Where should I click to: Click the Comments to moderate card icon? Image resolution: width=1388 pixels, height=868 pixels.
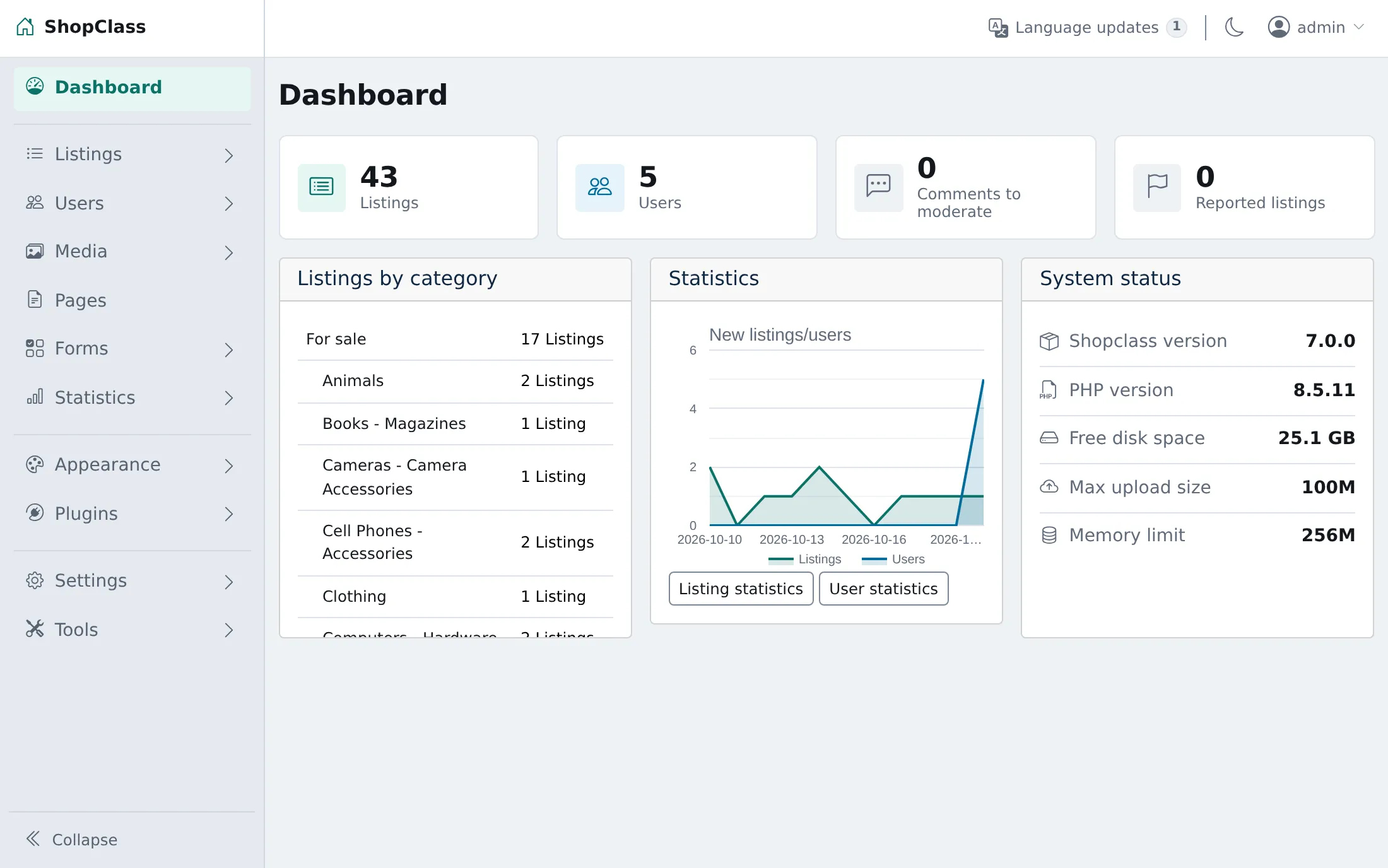pos(878,187)
